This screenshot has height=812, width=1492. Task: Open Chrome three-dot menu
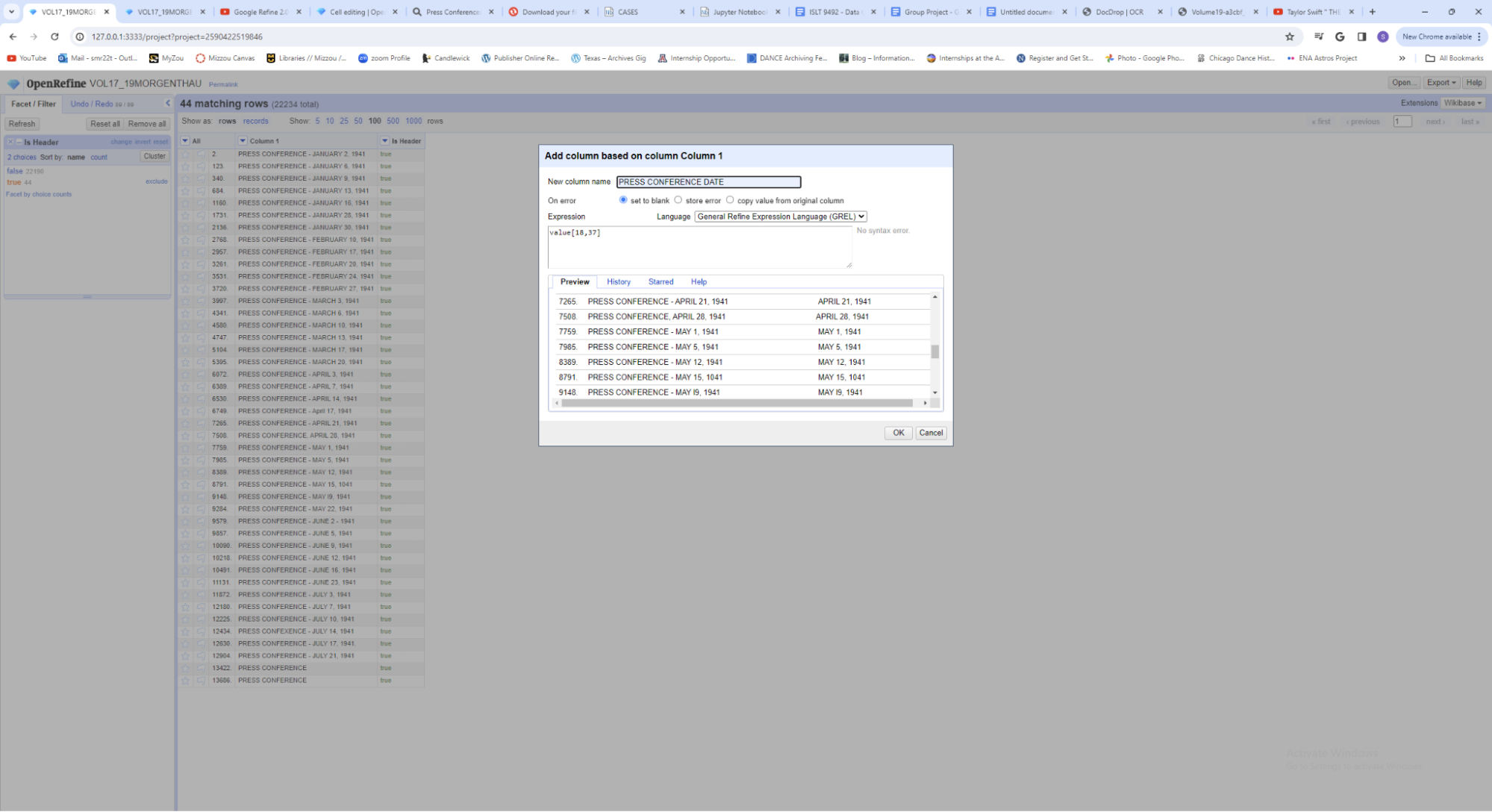pyautogui.click(x=1479, y=37)
